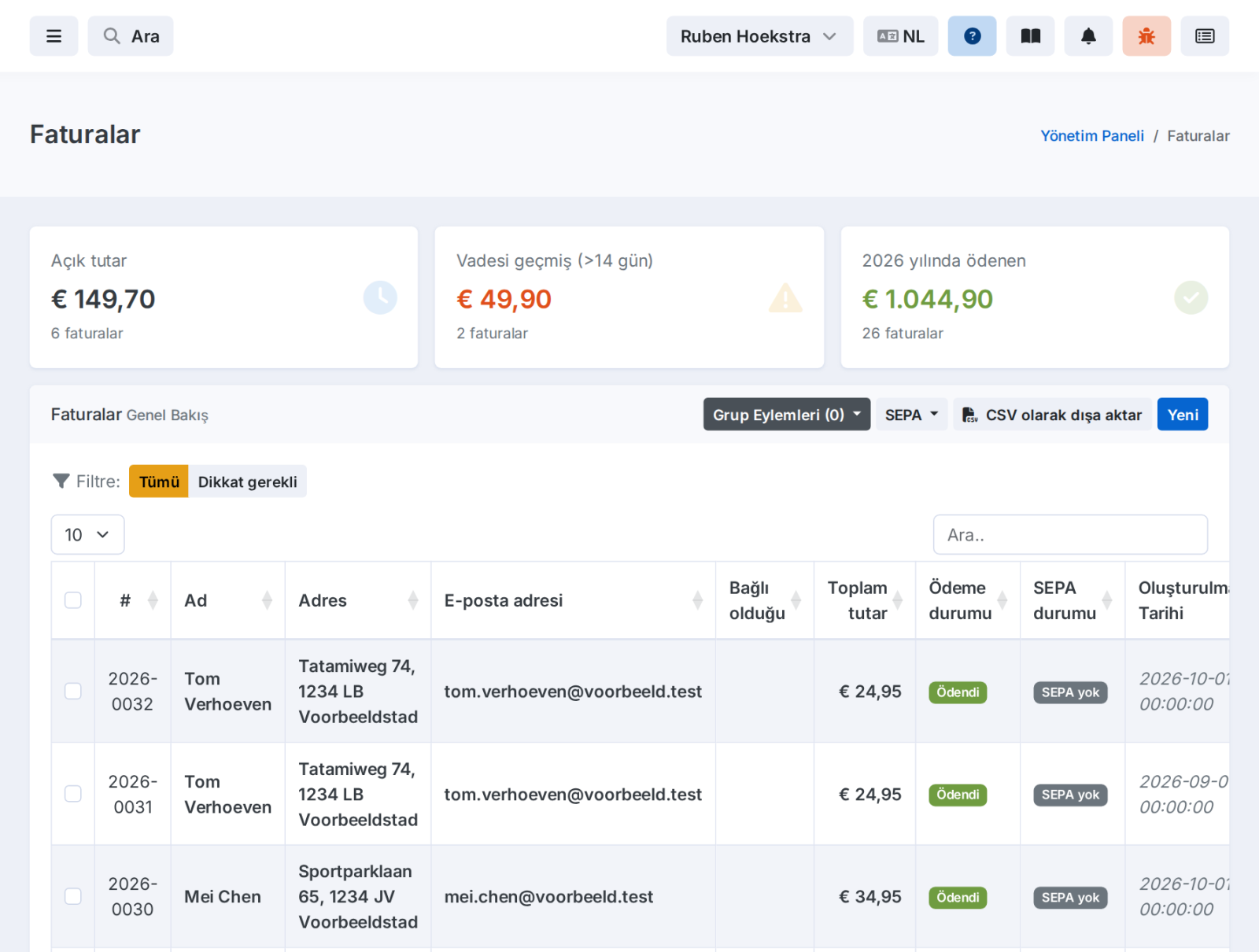Sort by the Ad column

click(x=228, y=600)
